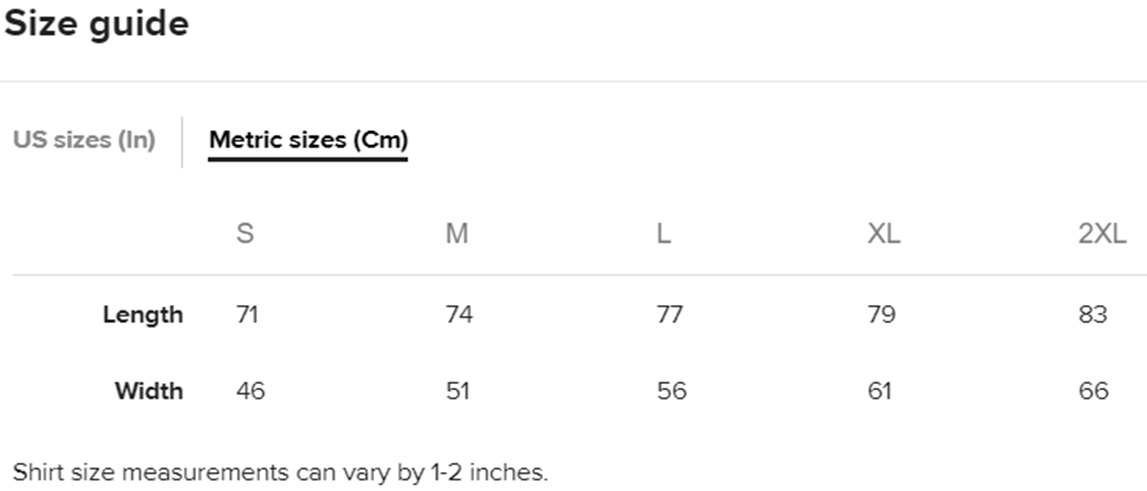The image size is (1147, 491).
Task: Click the Width row label
Action: point(149,390)
